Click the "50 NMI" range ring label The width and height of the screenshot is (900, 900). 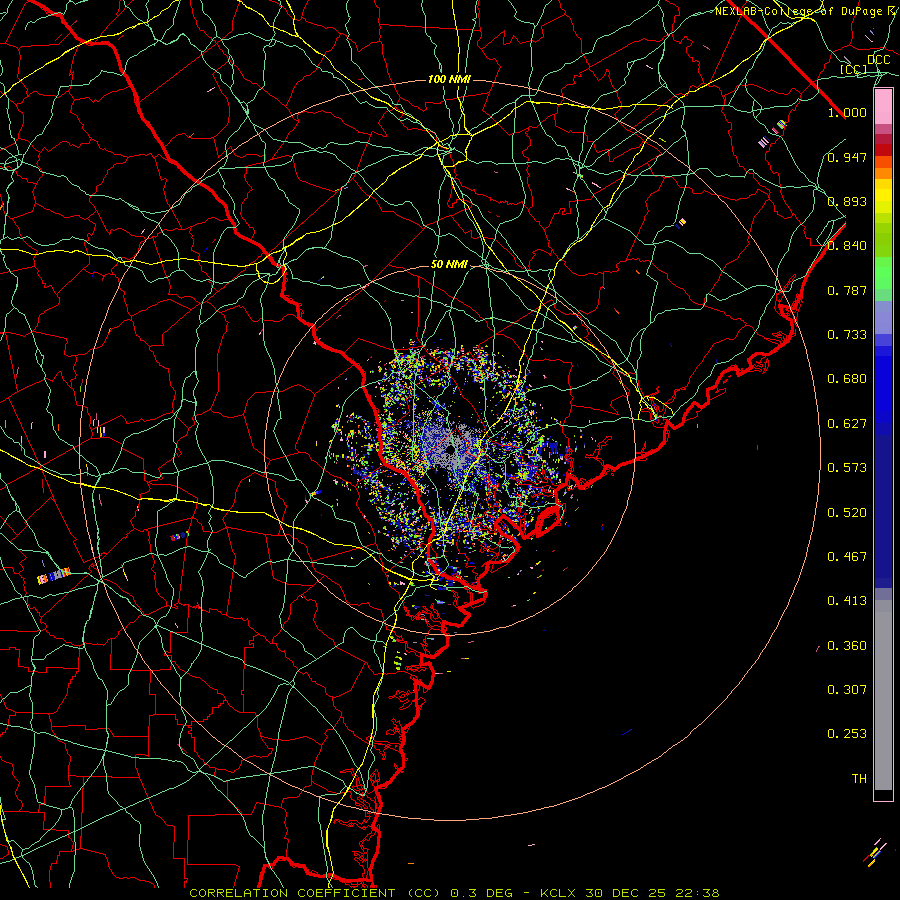(x=449, y=265)
